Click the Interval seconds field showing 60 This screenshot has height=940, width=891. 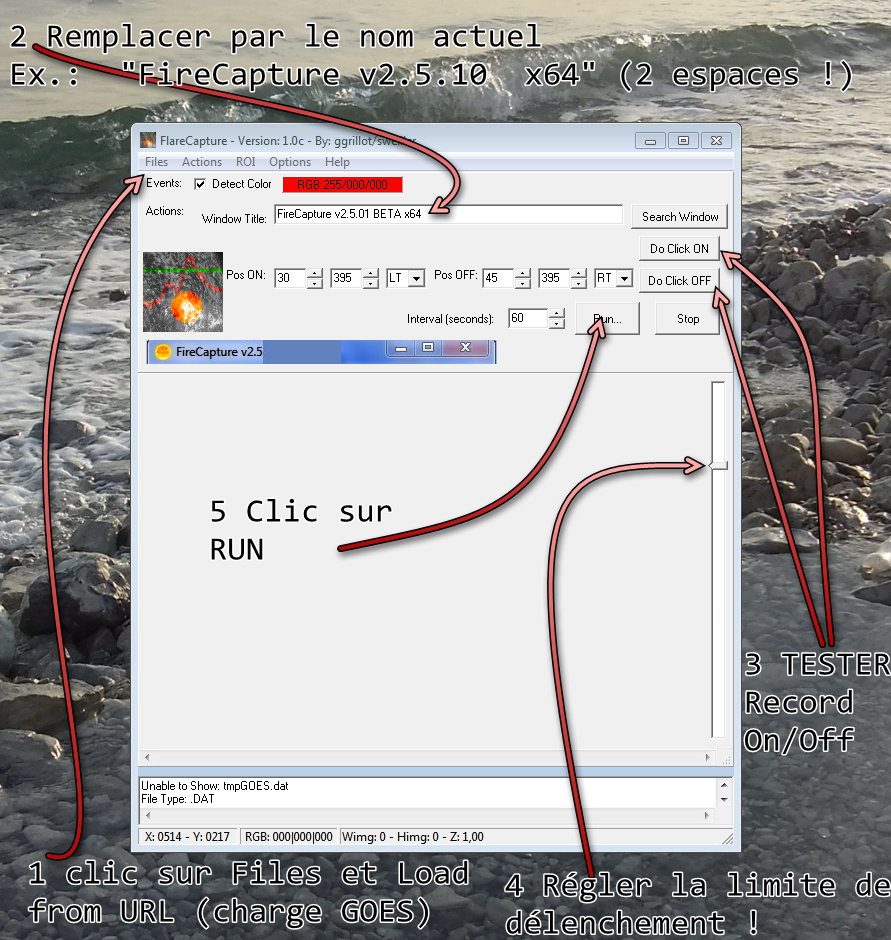(x=528, y=318)
